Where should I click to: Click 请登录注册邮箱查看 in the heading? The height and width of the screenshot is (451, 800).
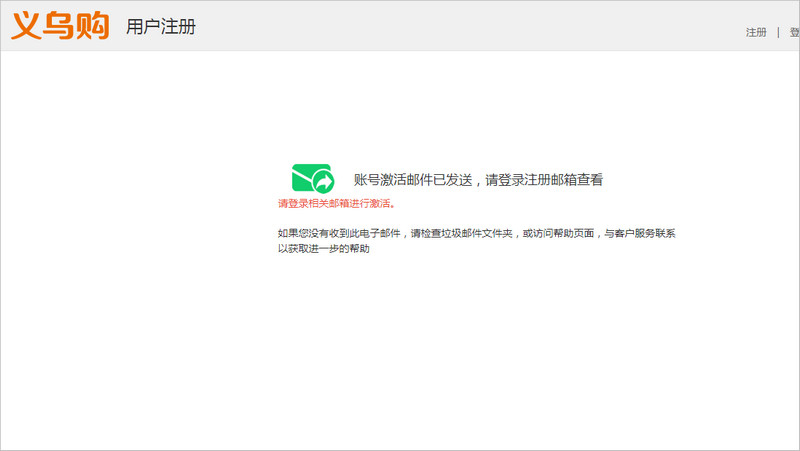[x=544, y=180]
